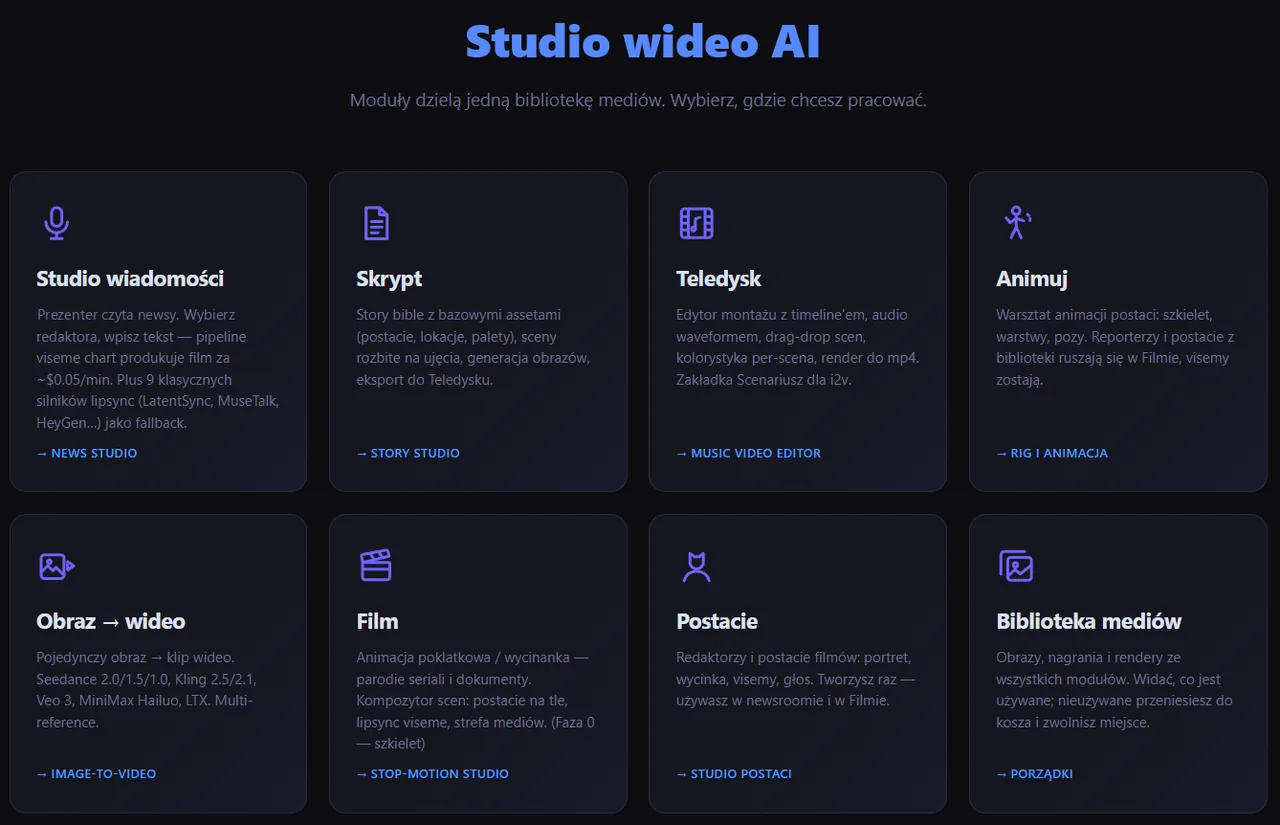Click the description starting with Warsztat animacji postaci
1280x825 pixels.
point(1117,347)
